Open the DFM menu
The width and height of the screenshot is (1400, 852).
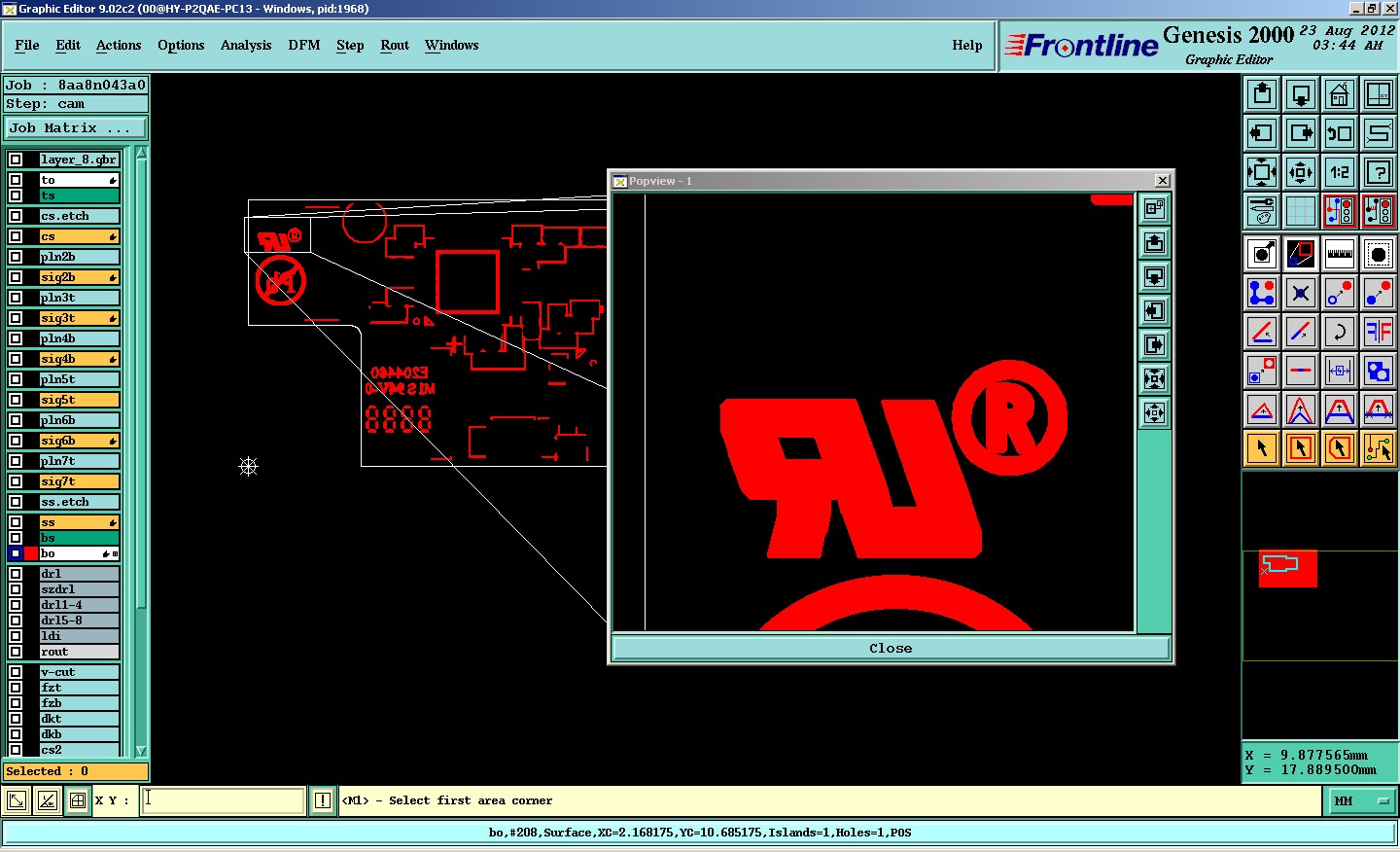pos(304,45)
